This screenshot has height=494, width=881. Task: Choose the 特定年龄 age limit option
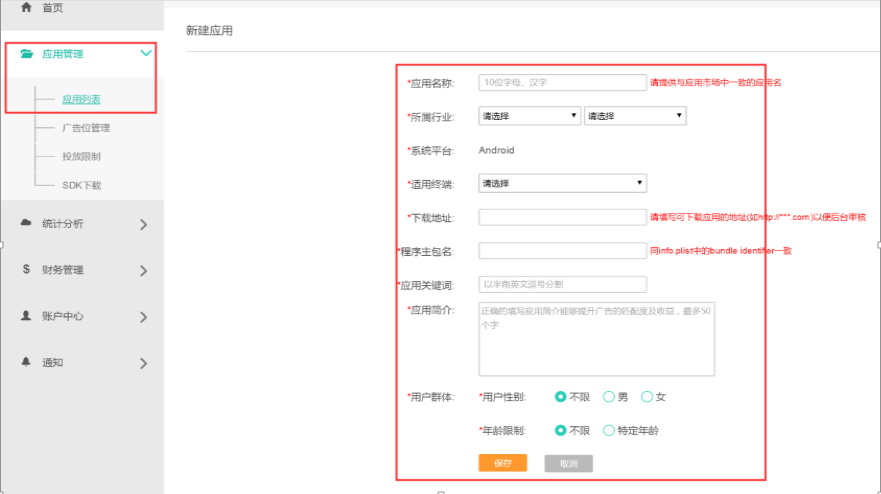(609, 431)
